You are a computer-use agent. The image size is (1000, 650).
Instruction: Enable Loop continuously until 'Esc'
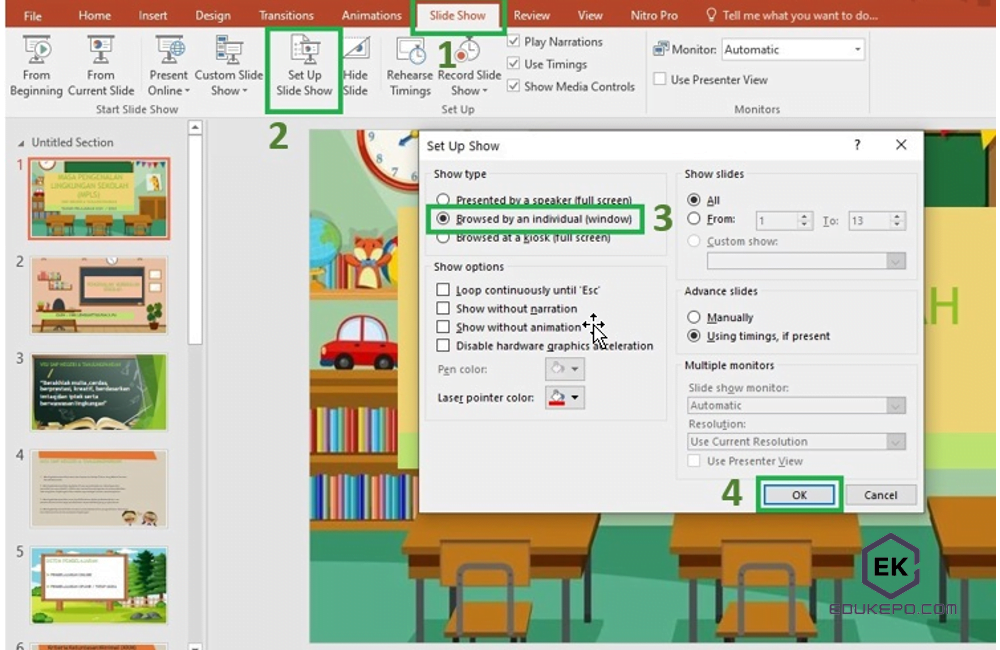(443, 288)
